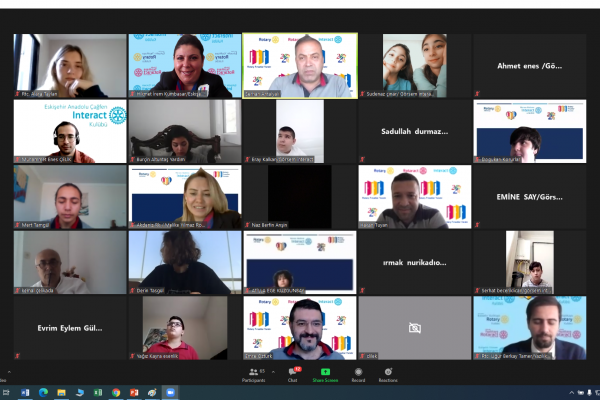600x400 pixels.
Task: Select the Naz Berfin black video tile
Action: coord(300,197)
